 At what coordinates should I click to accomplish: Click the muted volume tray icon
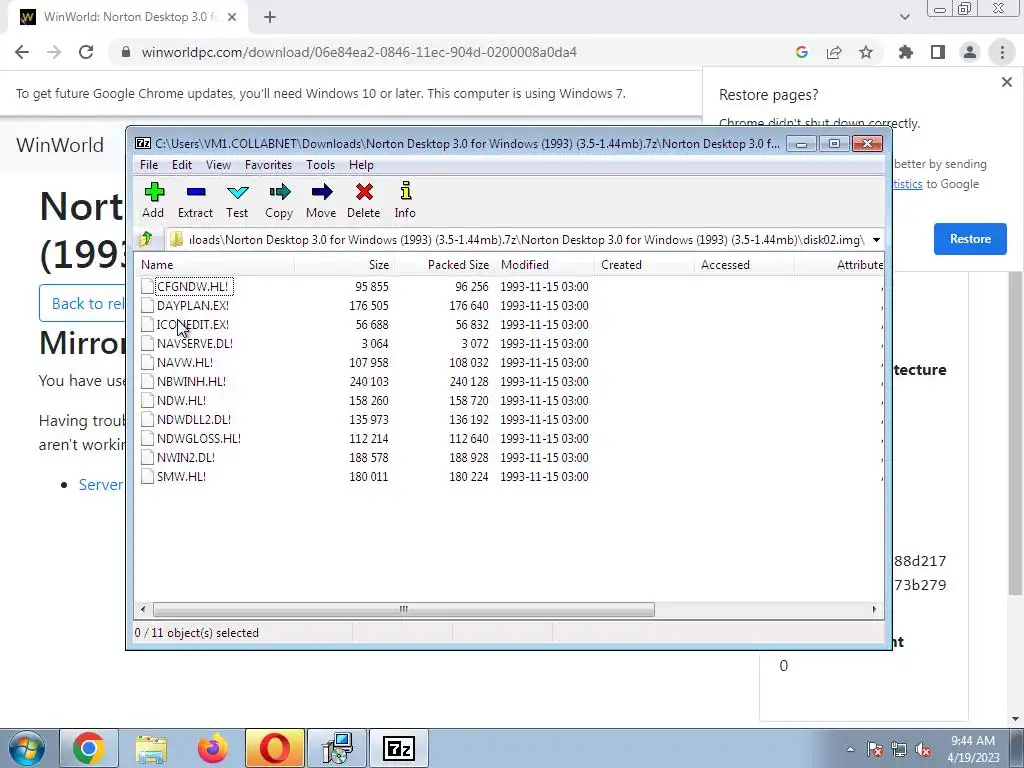tap(923, 750)
